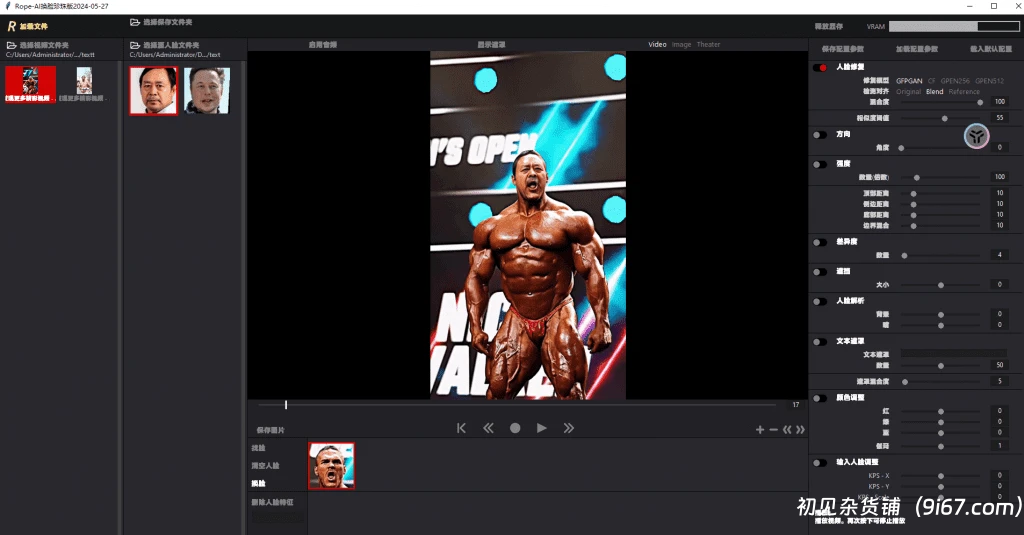
Task: Choose Reference for detection alignment
Action: (x=964, y=91)
